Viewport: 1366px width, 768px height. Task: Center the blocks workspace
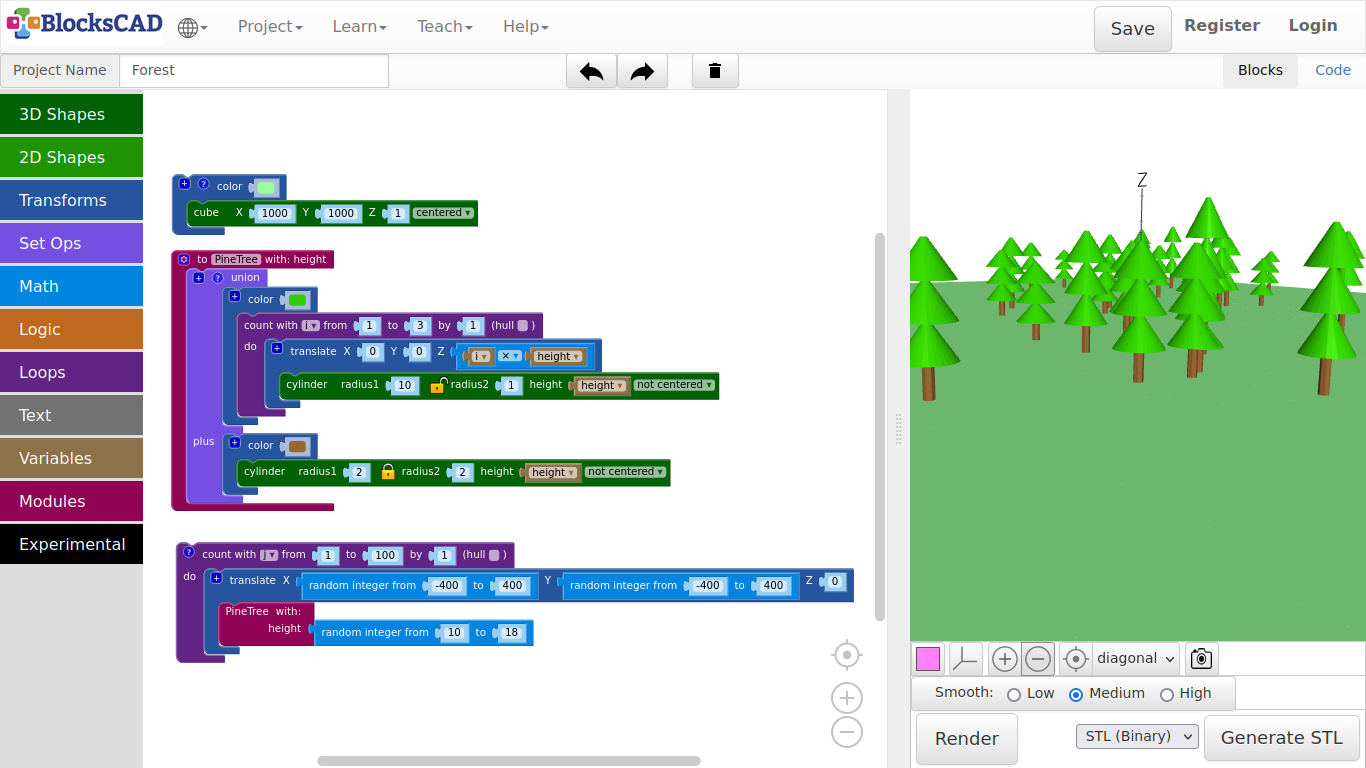click(x=847, y=655)
